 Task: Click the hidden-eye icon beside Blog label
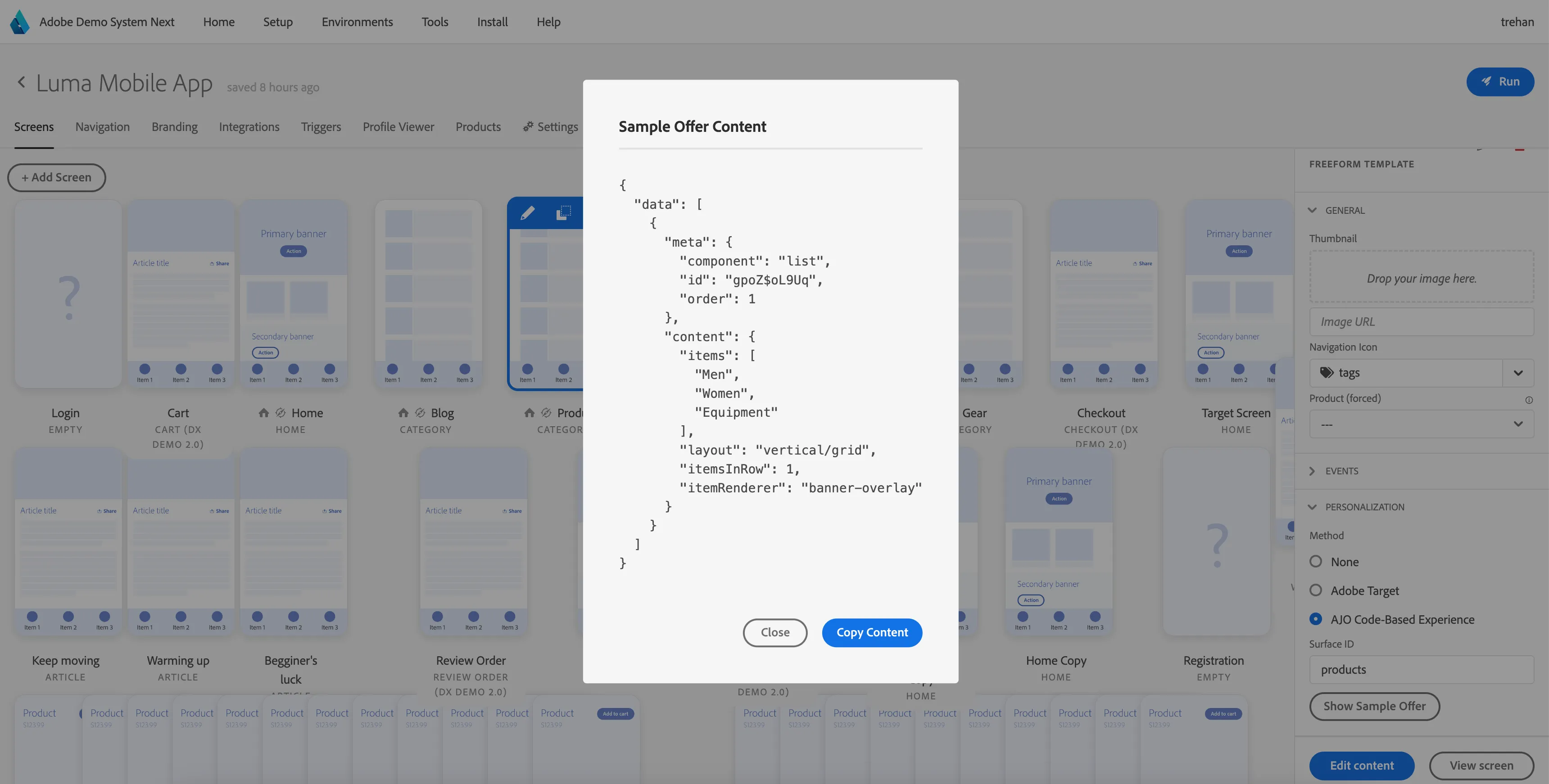tap(420, 412)
